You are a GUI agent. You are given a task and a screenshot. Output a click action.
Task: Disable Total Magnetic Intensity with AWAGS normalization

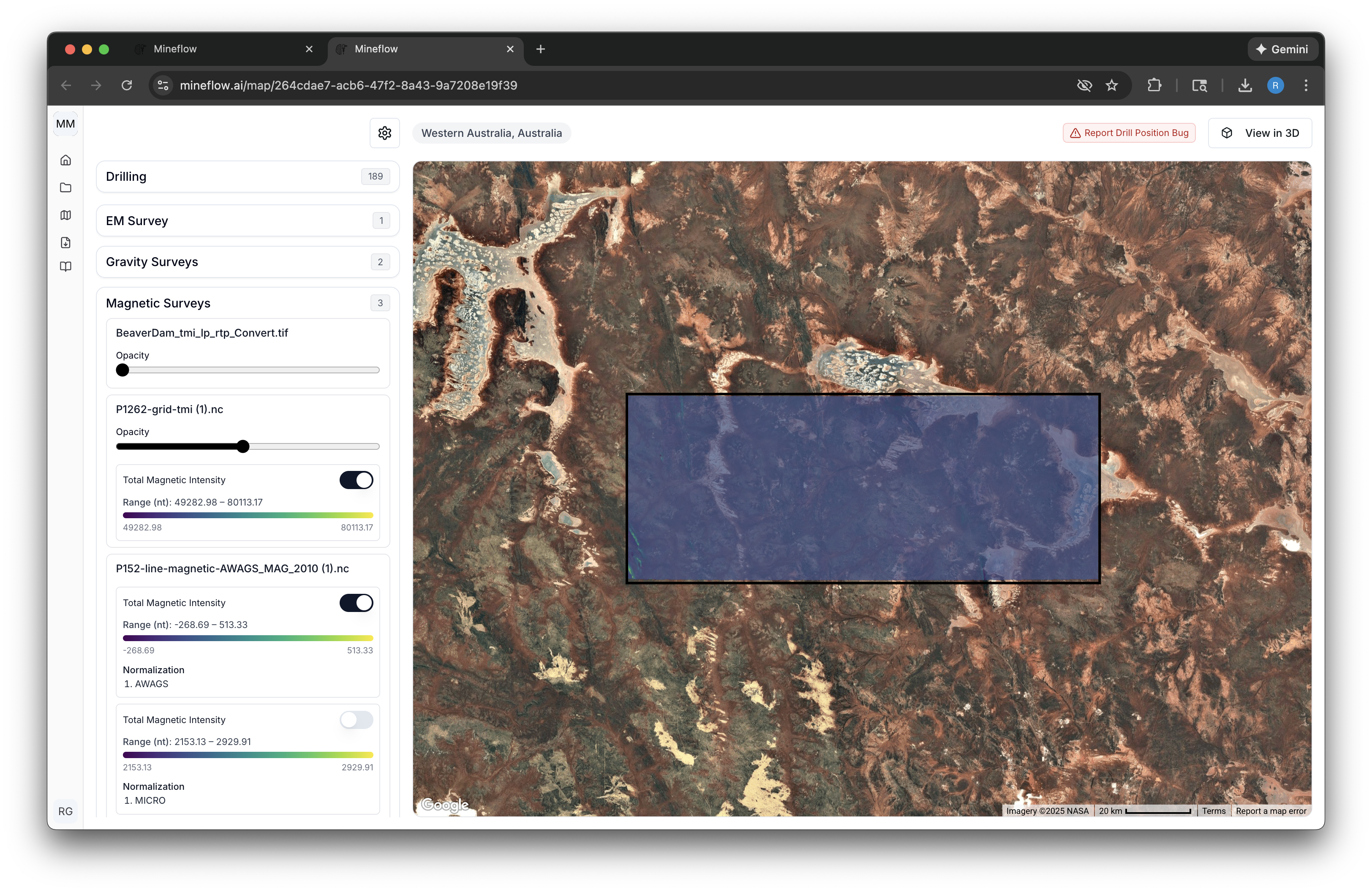[x=356, y=602]
